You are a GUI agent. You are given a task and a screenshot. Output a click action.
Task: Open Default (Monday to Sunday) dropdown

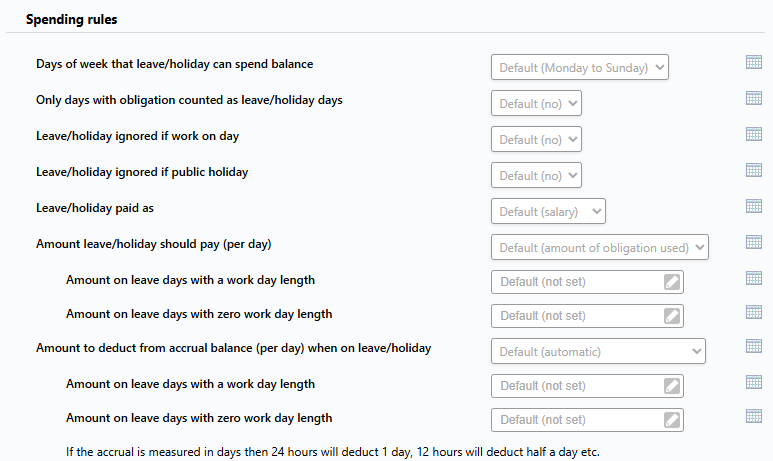click(580, 67)
